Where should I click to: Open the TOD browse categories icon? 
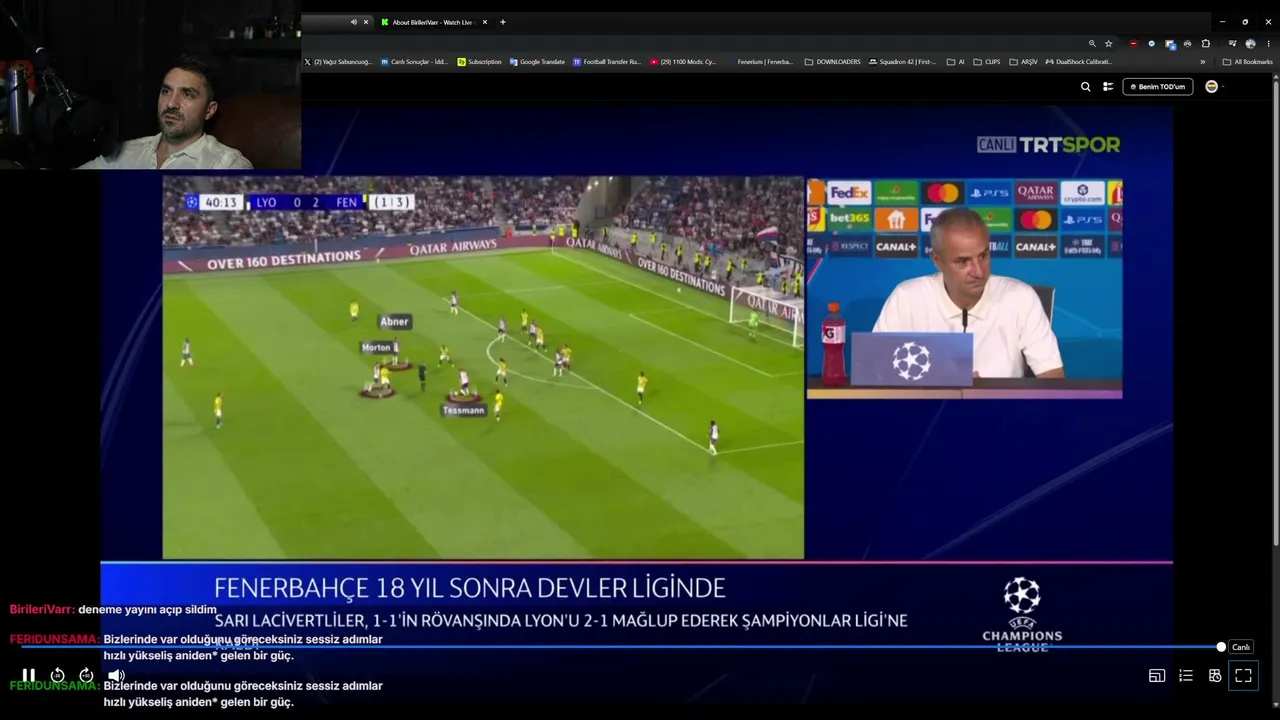click(x=1108, y=87)
